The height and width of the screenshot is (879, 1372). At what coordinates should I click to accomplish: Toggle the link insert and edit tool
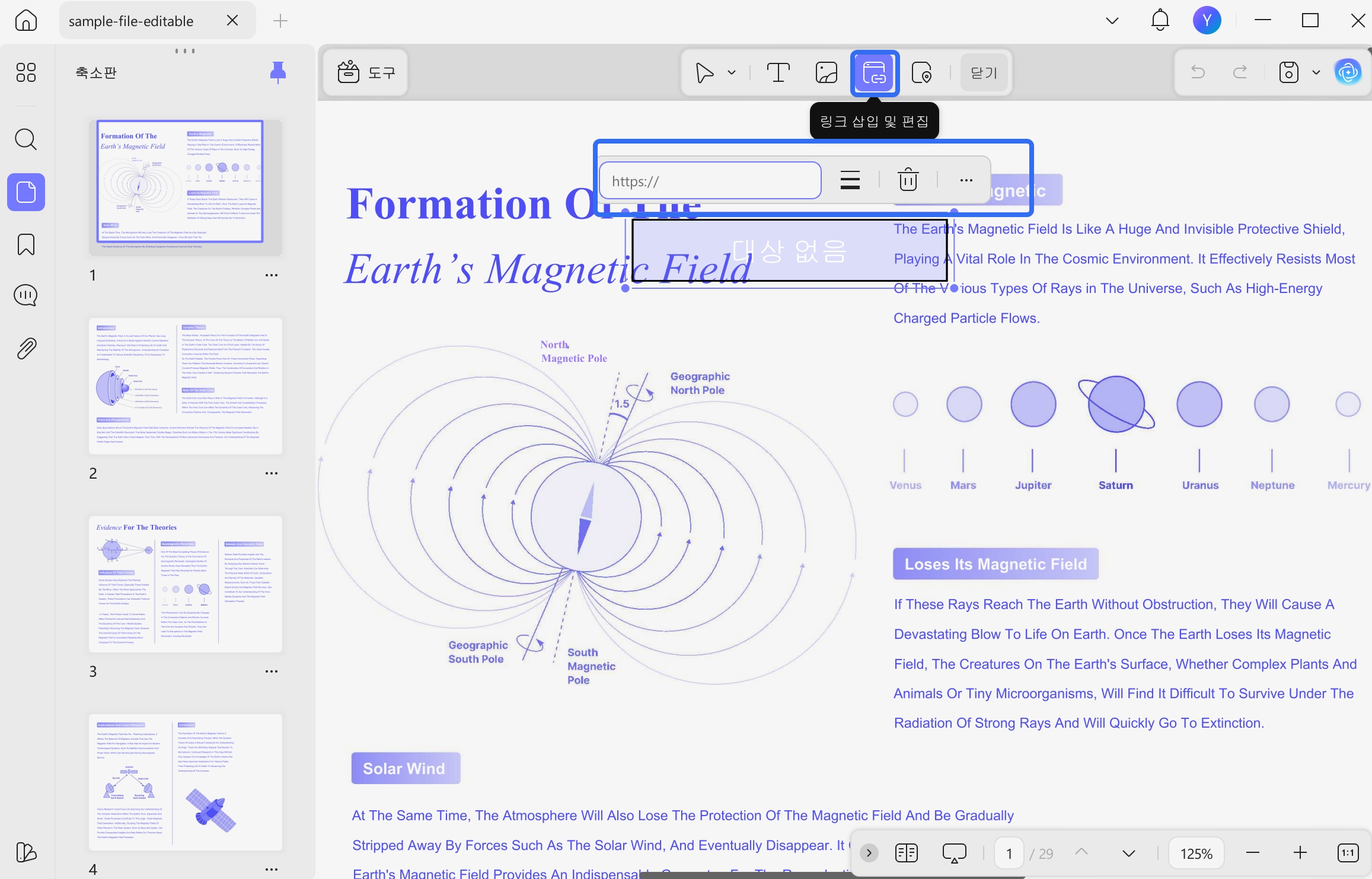pos(875,73)
